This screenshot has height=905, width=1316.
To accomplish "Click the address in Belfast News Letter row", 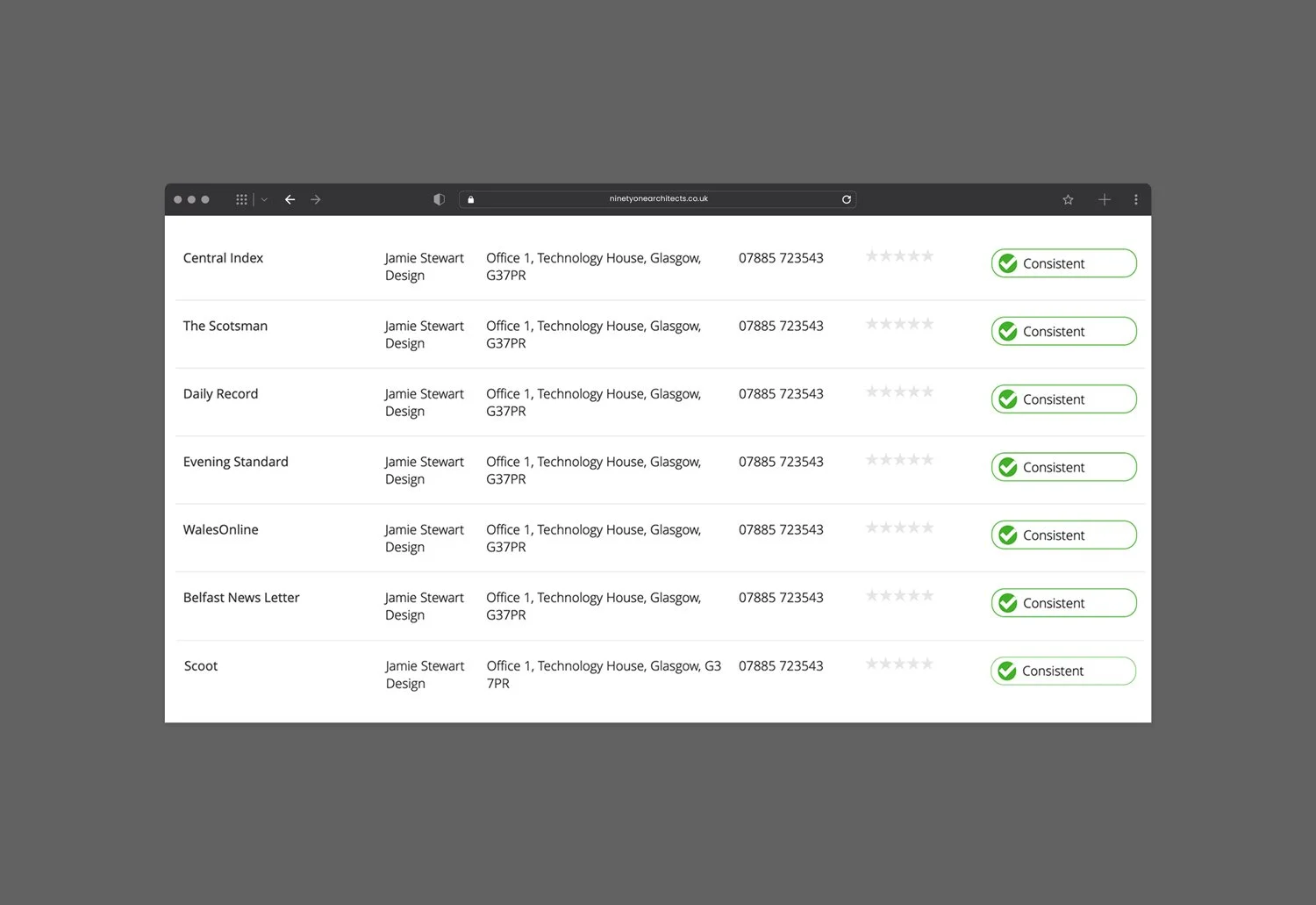I will click(594, 607).
